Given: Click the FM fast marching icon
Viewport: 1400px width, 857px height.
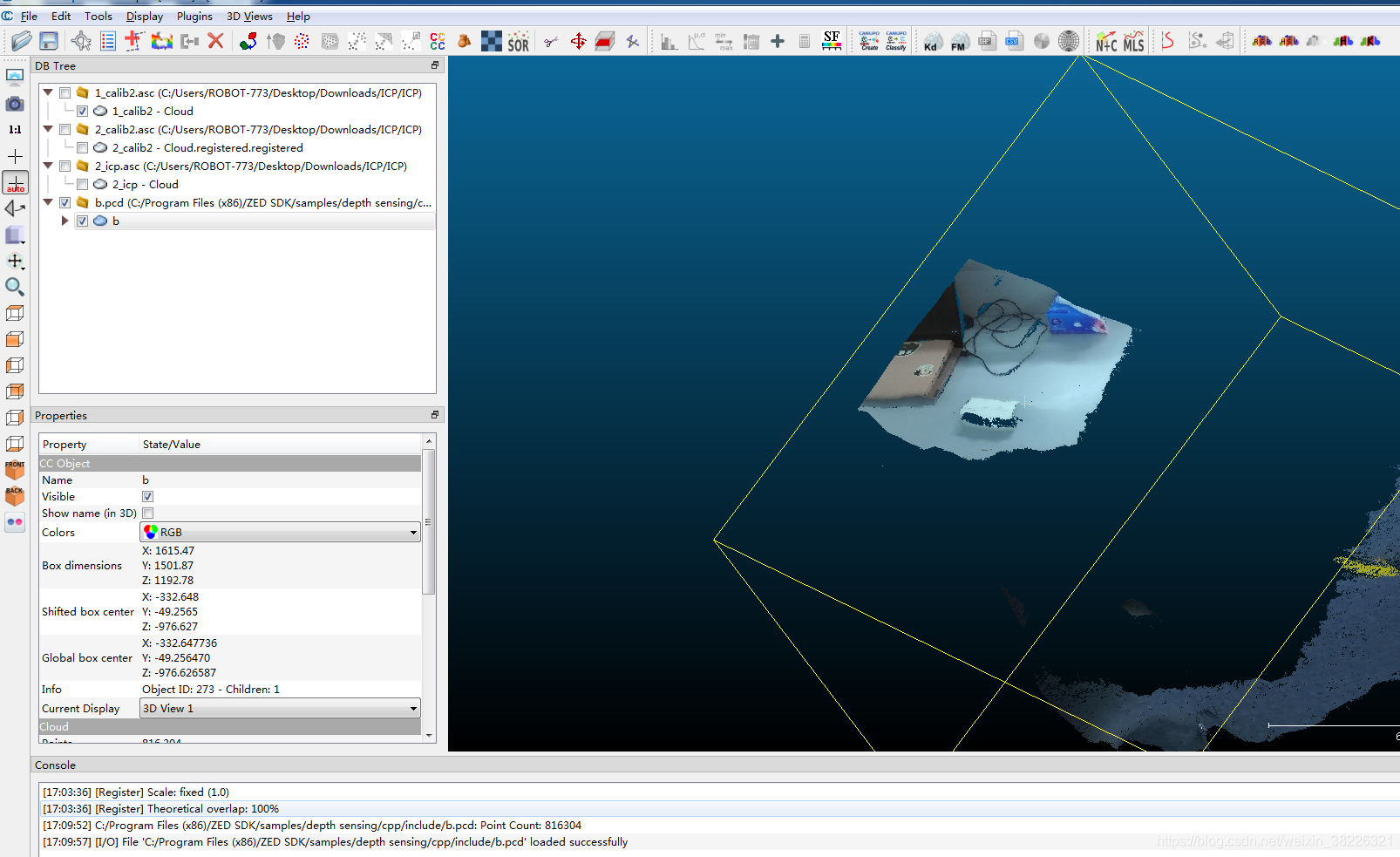Looking at the screenshot, I should click(x=960, y=41).
